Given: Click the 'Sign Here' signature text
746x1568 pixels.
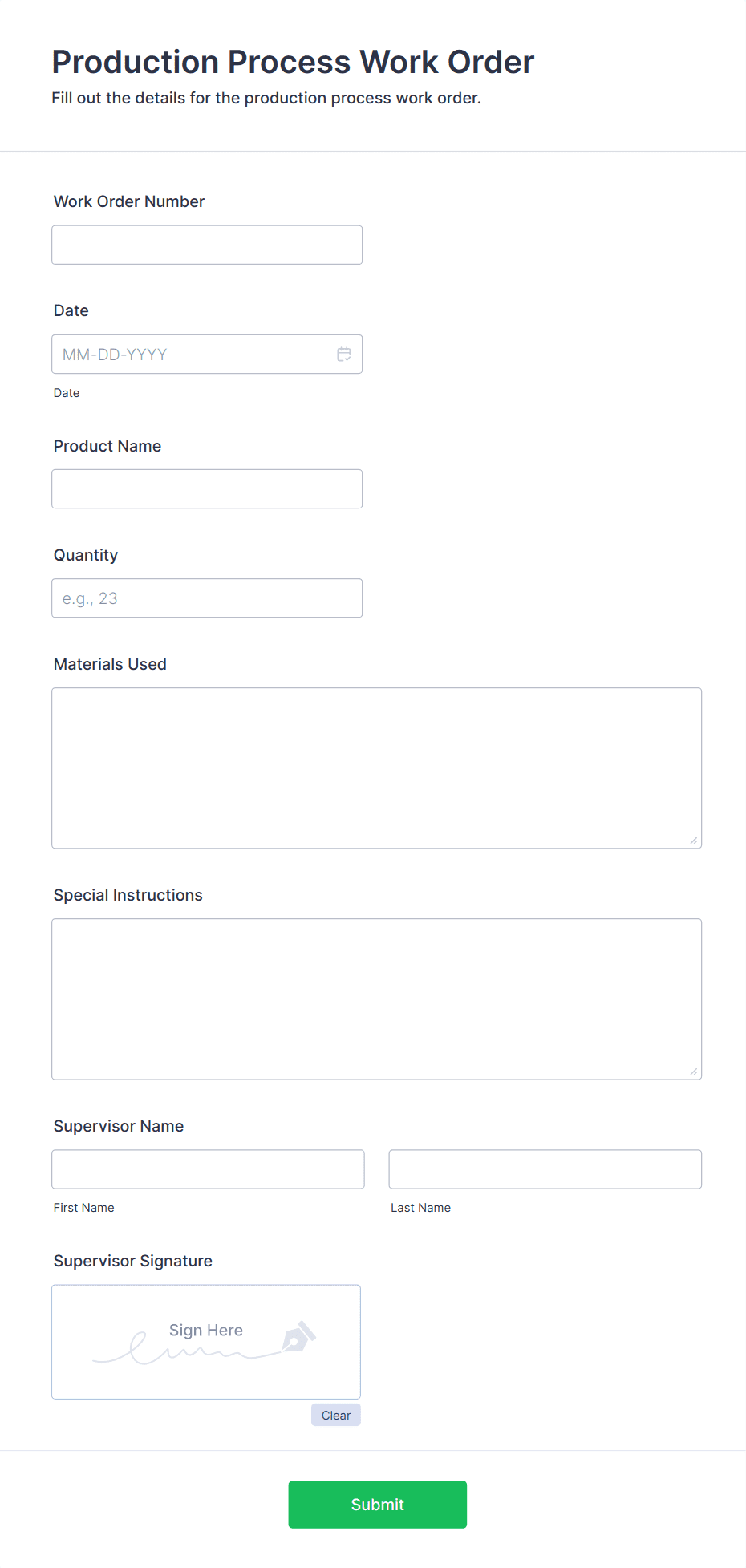Looking at the screenshot, I should (206, 1330).
